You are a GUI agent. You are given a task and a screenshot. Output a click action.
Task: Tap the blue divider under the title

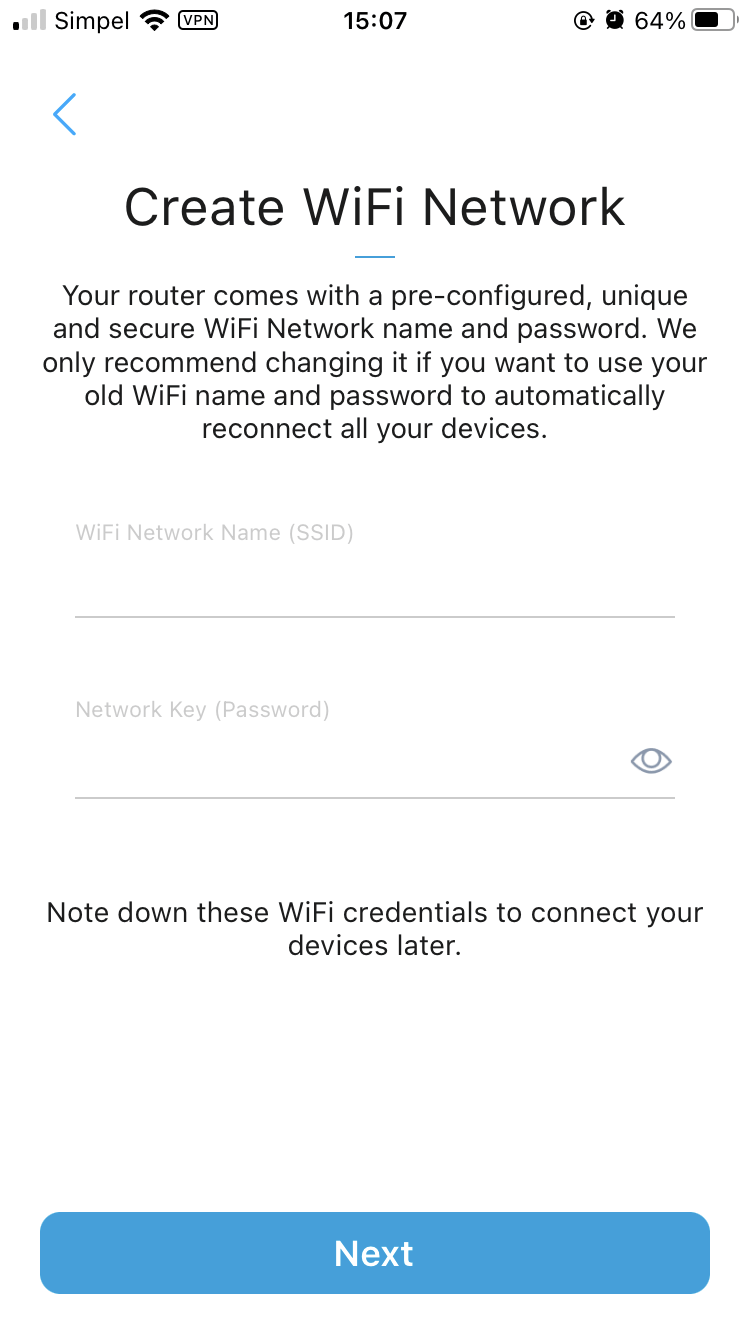tap(374, 257)
